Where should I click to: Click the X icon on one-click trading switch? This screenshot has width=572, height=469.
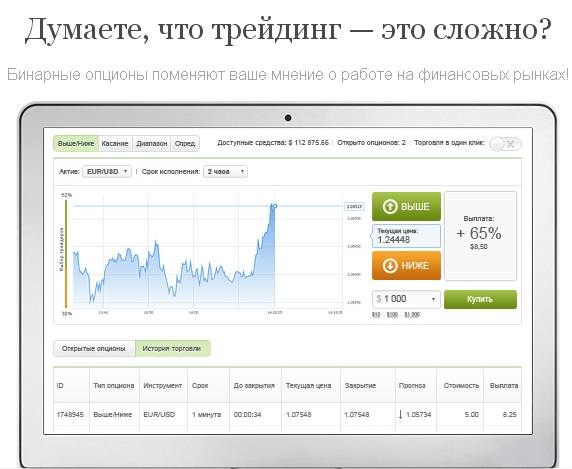(511, 144)
